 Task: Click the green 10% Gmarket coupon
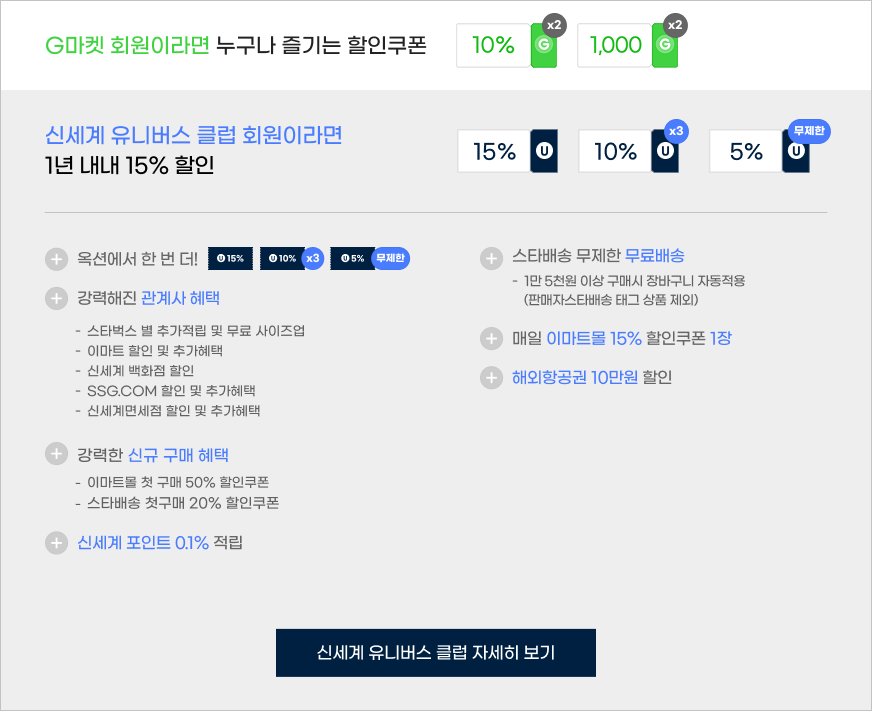[x=507, y=45]
